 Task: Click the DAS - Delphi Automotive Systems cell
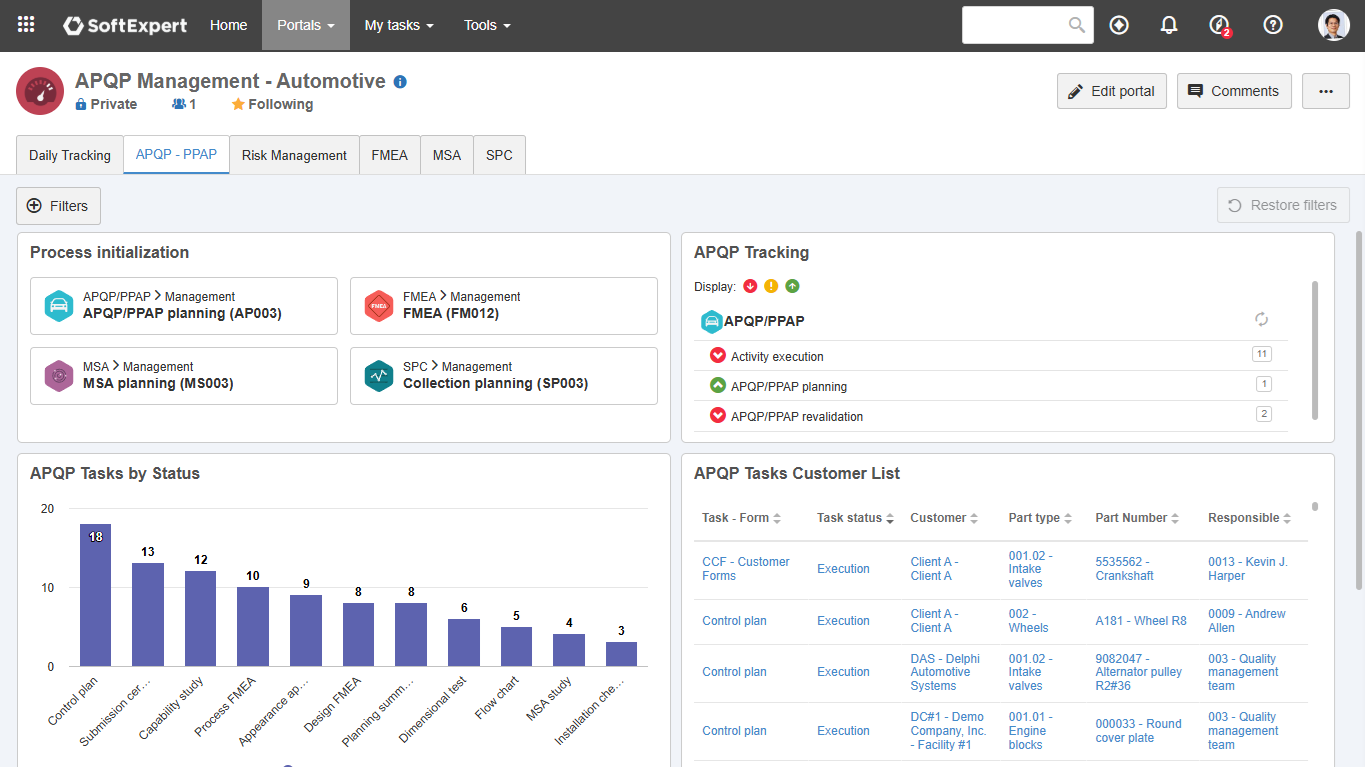[945, 672]
